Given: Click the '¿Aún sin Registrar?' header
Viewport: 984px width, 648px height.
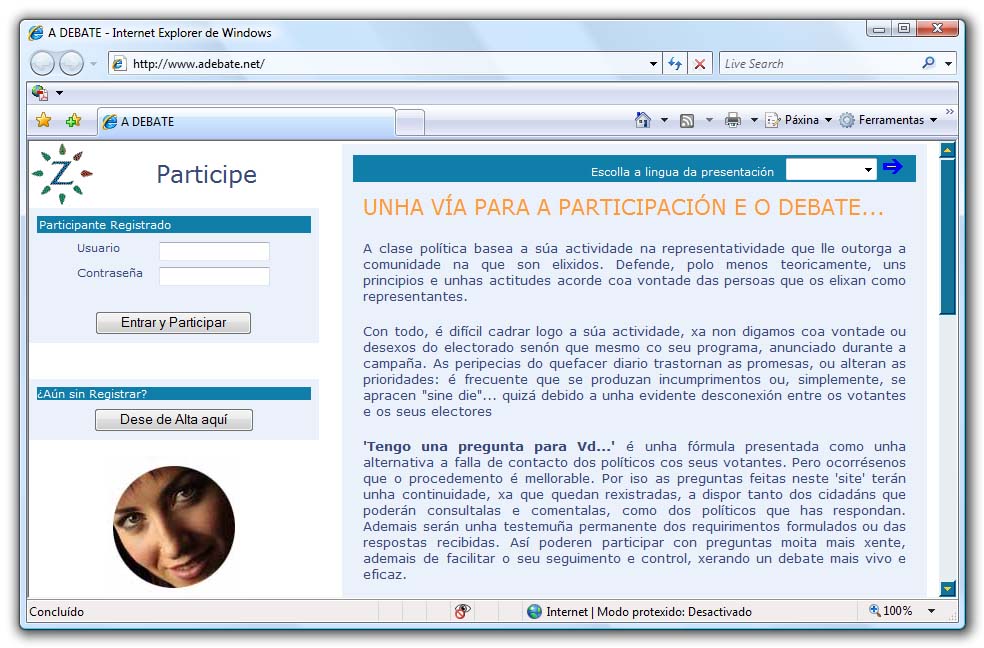Looking at the screenshot, I should (x=174, y=393).
